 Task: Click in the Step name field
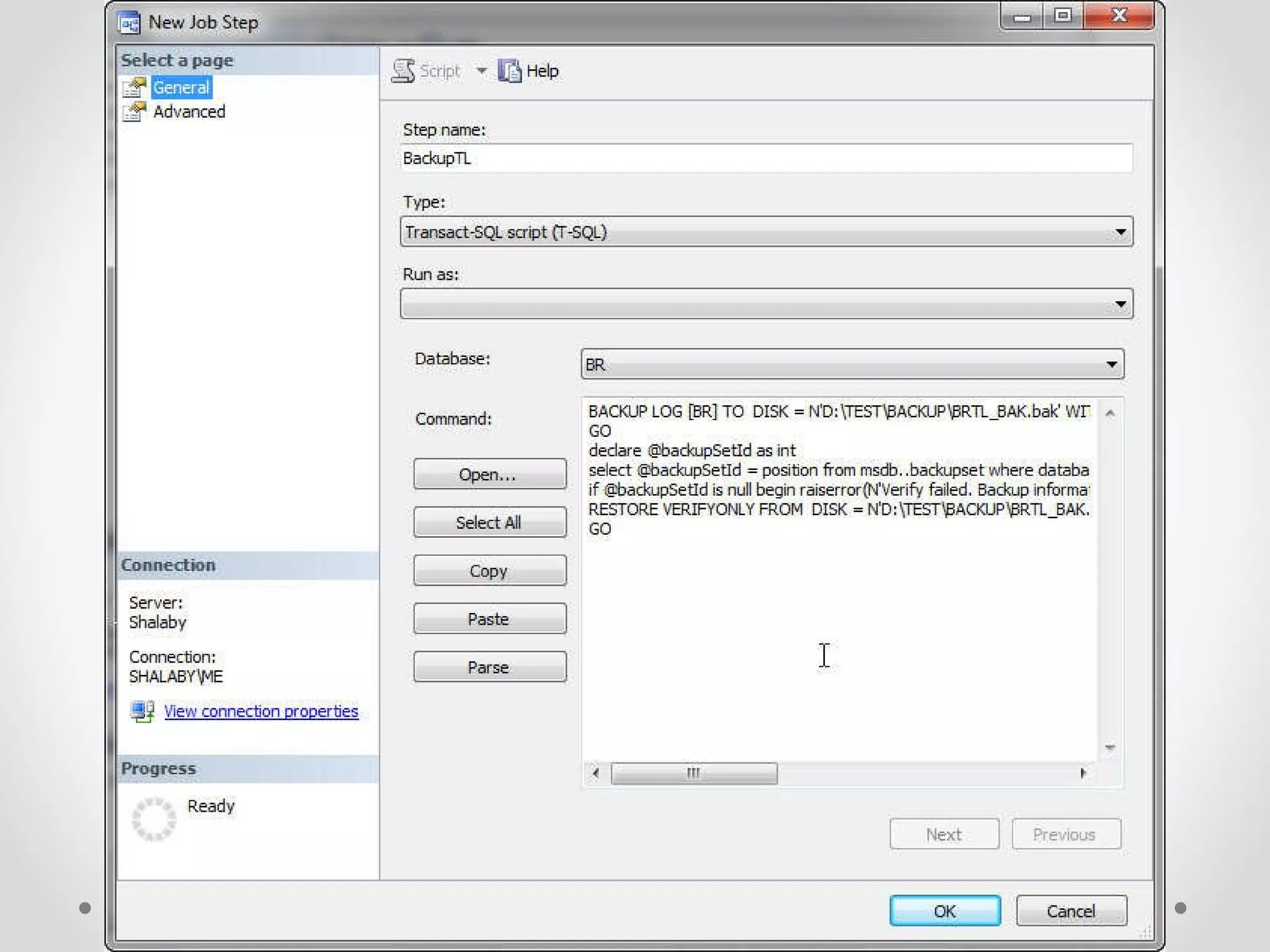pos(766,159)
